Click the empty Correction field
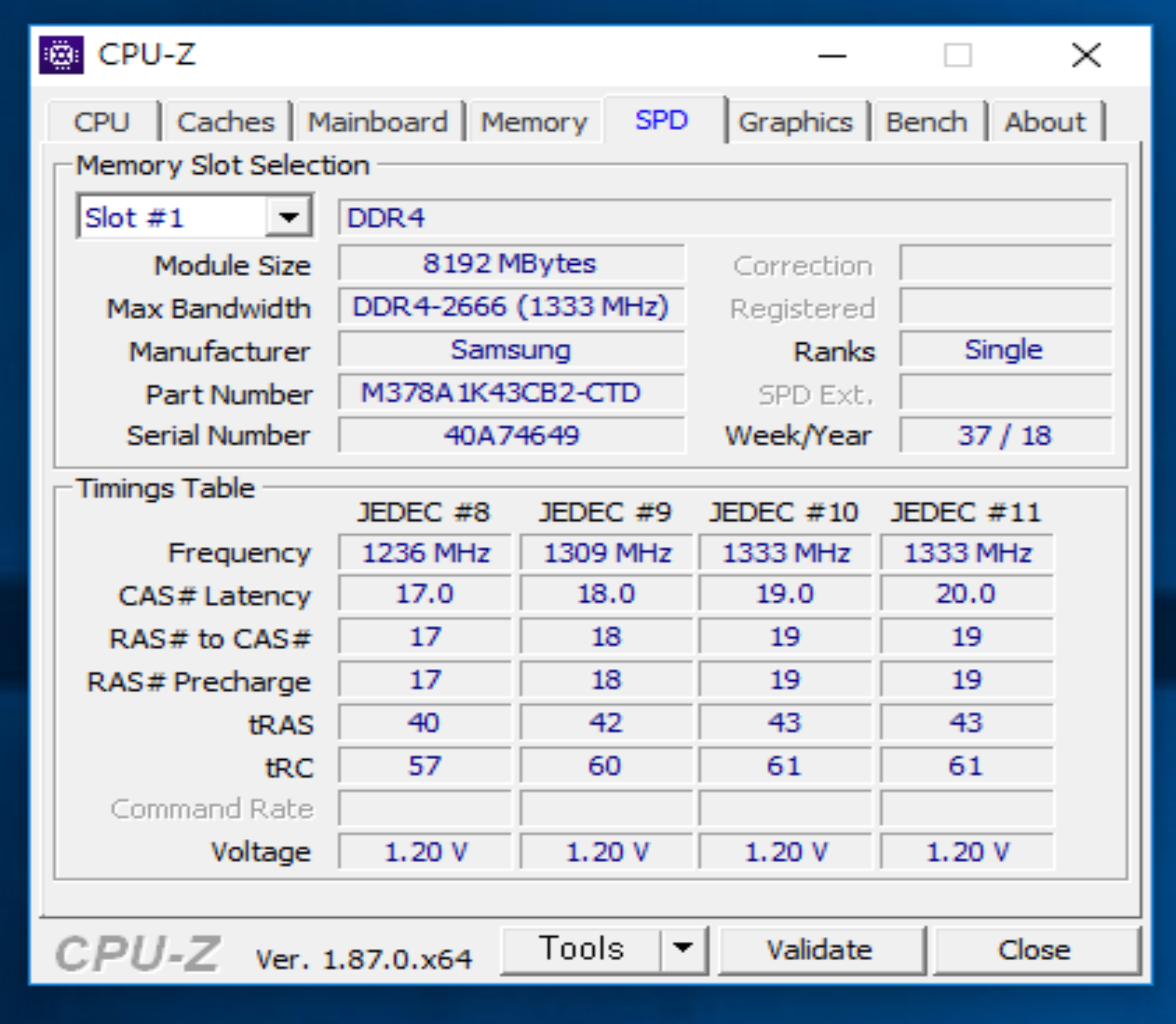 [x=1005, y=263]
